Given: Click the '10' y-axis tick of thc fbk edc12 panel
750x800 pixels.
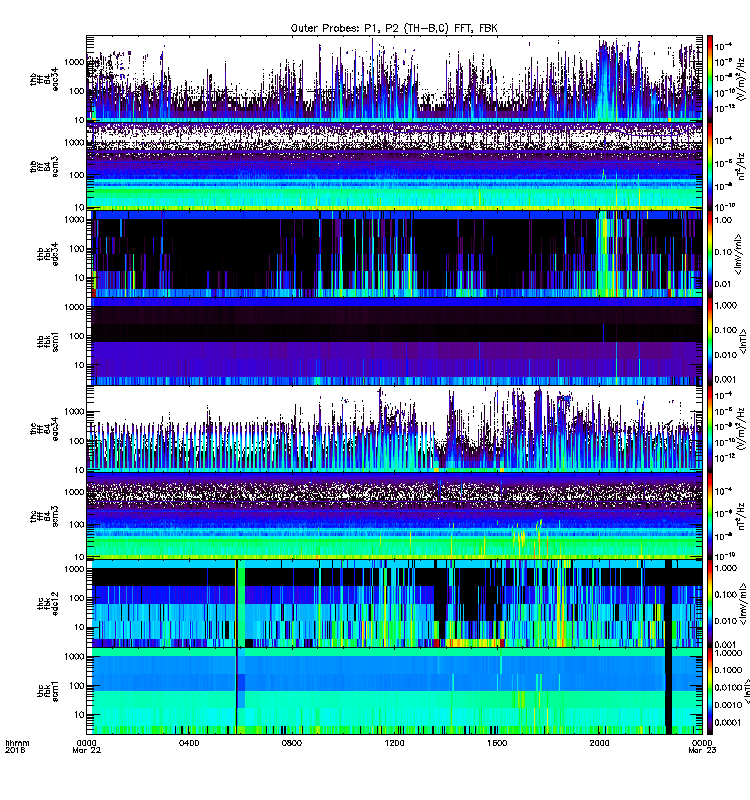Looking at the screenshot, I should [79, 628].
